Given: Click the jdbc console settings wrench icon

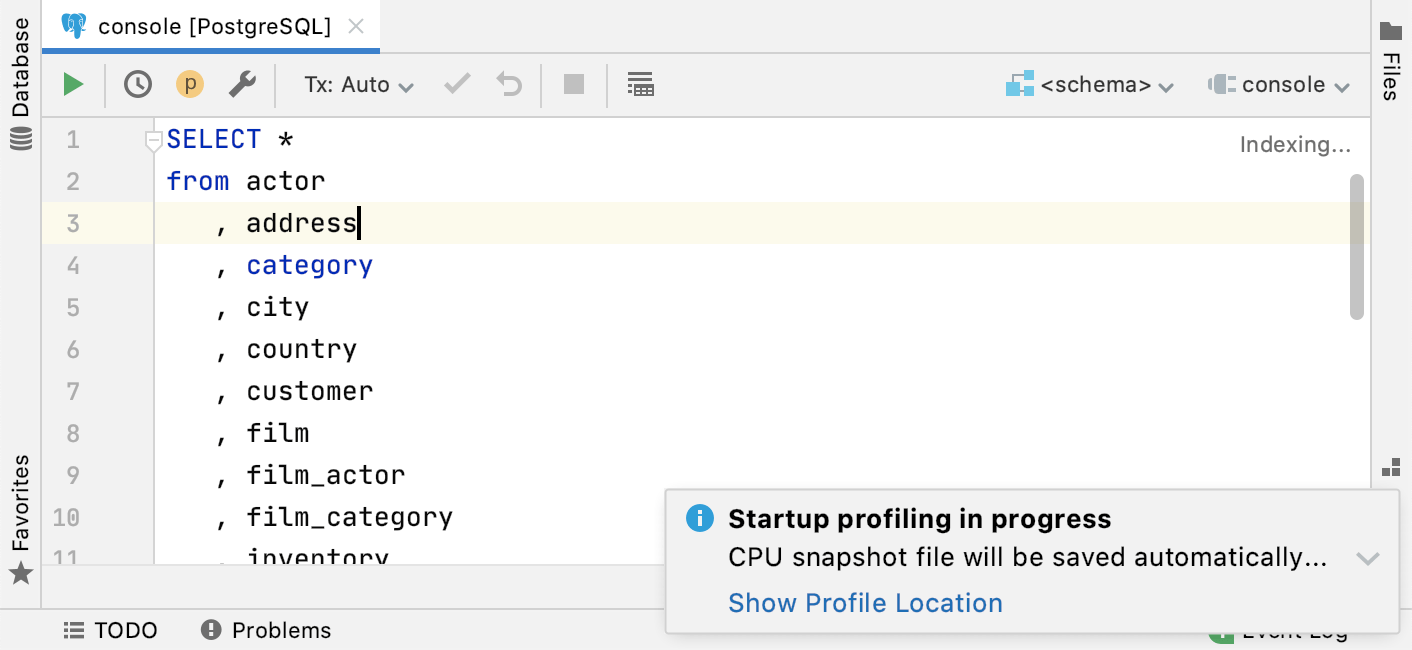Looking at the screenshot, I should click(241, 84).
